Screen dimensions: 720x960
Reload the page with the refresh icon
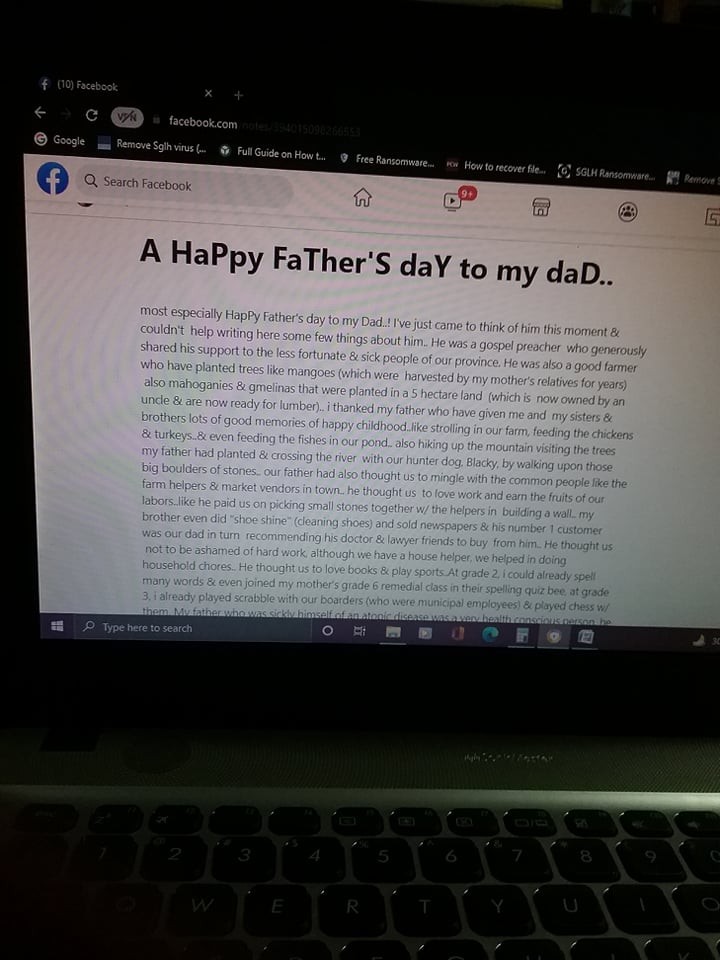click(x=92, y=114)
